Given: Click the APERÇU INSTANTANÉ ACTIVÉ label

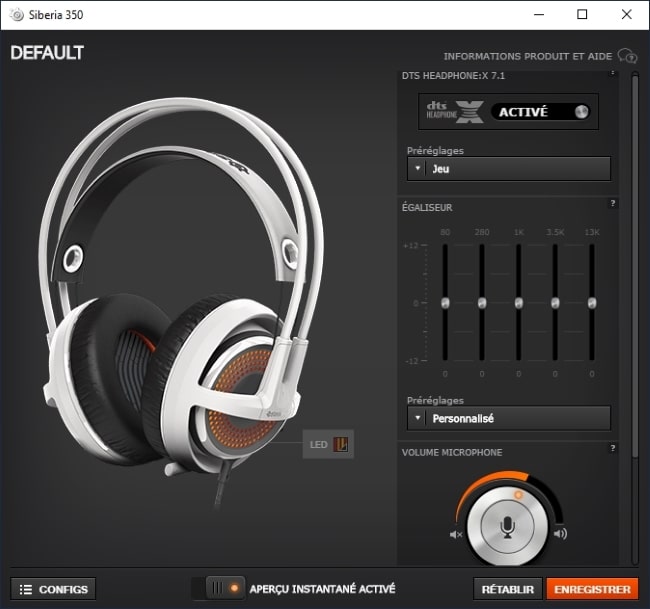Looking at the screenshot, I should (322, 589).
